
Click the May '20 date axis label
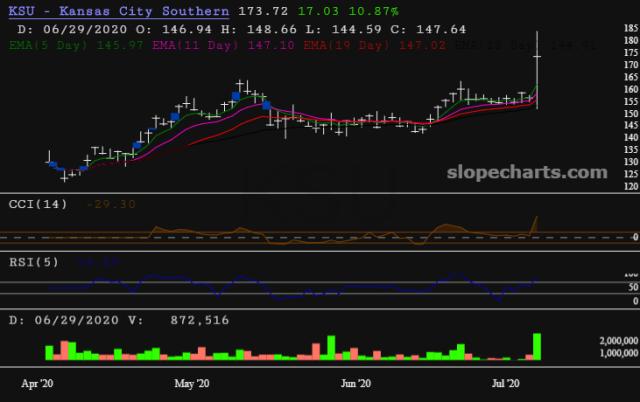point(191,383)
